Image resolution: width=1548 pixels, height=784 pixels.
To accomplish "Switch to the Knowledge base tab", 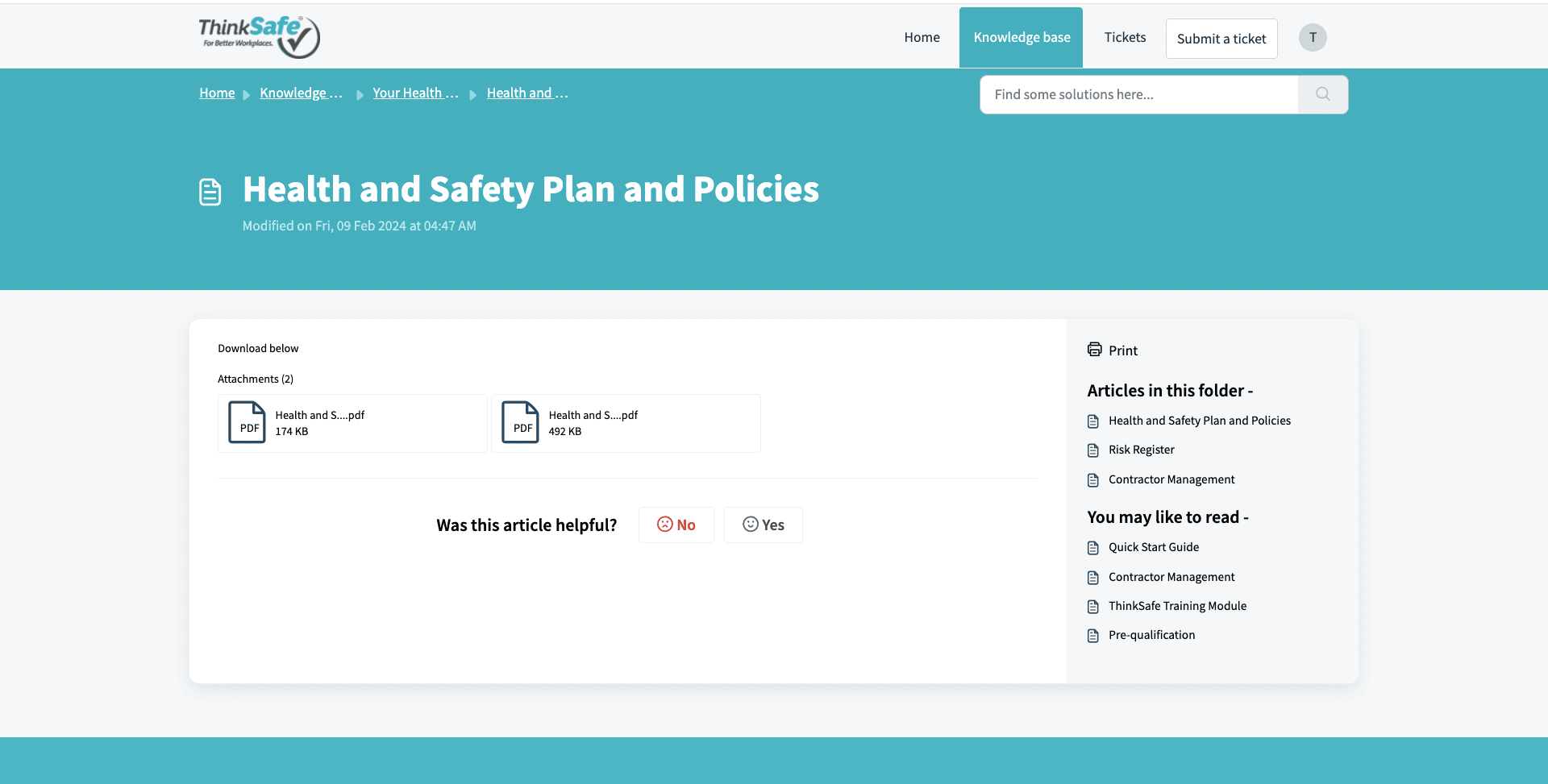I will (1021, 37).
